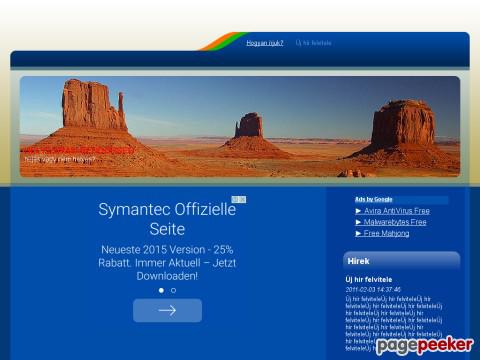Select the second empty ad slide dot

173,290
